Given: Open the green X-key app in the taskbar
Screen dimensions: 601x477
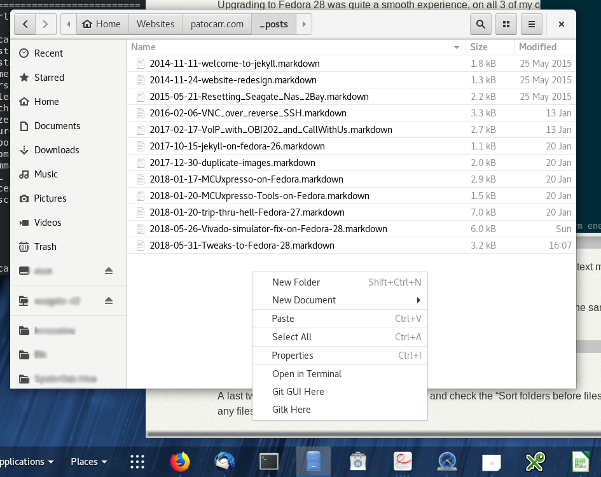Looking at the screenshot, I should (x=535, y=462).
